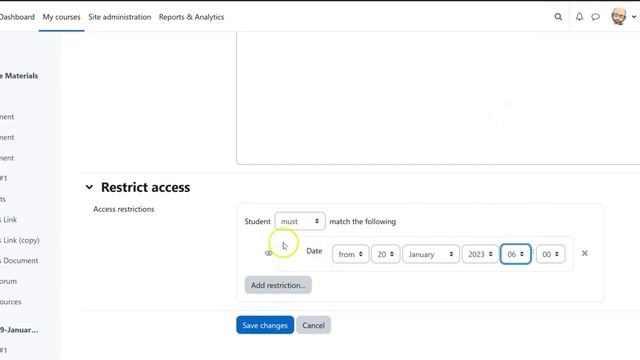Screen dimensions: 640x360
Task: Expand the user menu arrow beside avatar
Action: click(x=634, y=17)
